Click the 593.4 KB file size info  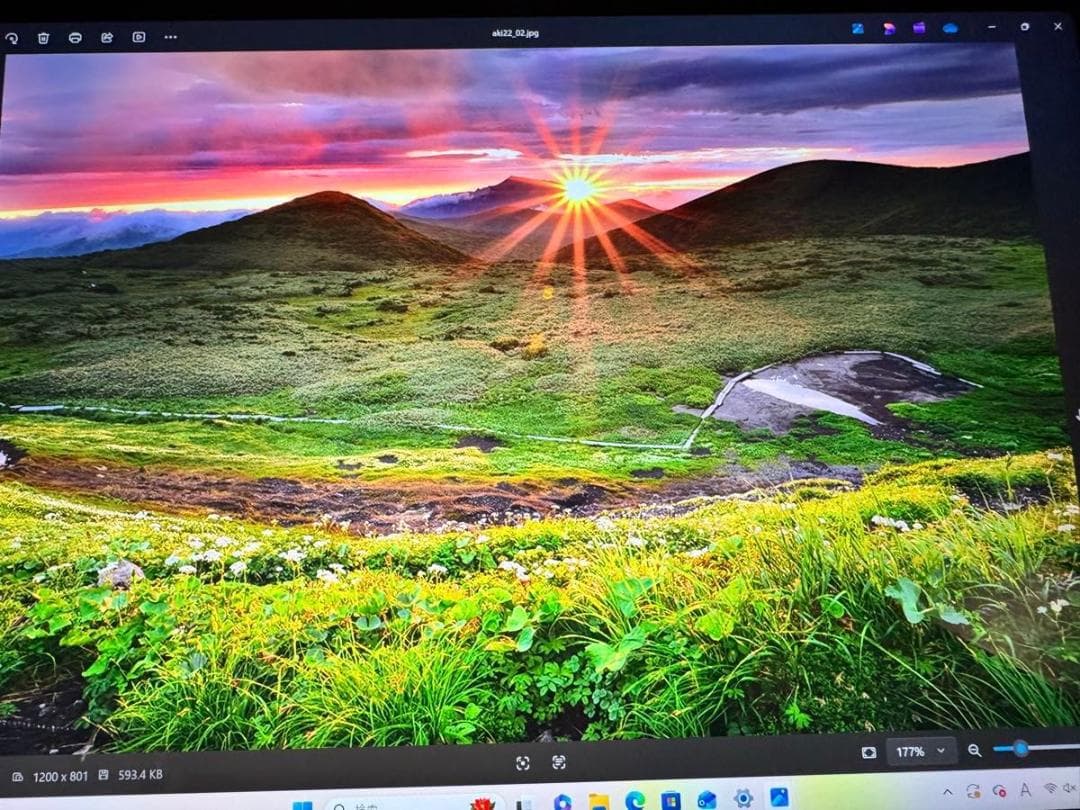[x=140, y=775]
